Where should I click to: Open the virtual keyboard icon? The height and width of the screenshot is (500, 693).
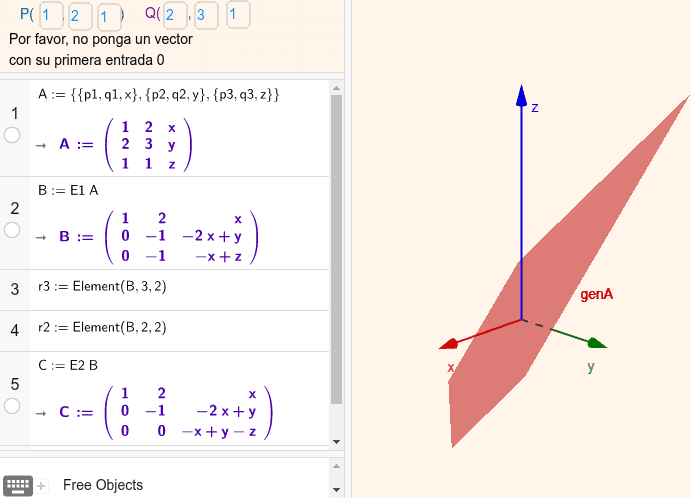[x=18, y=485]
